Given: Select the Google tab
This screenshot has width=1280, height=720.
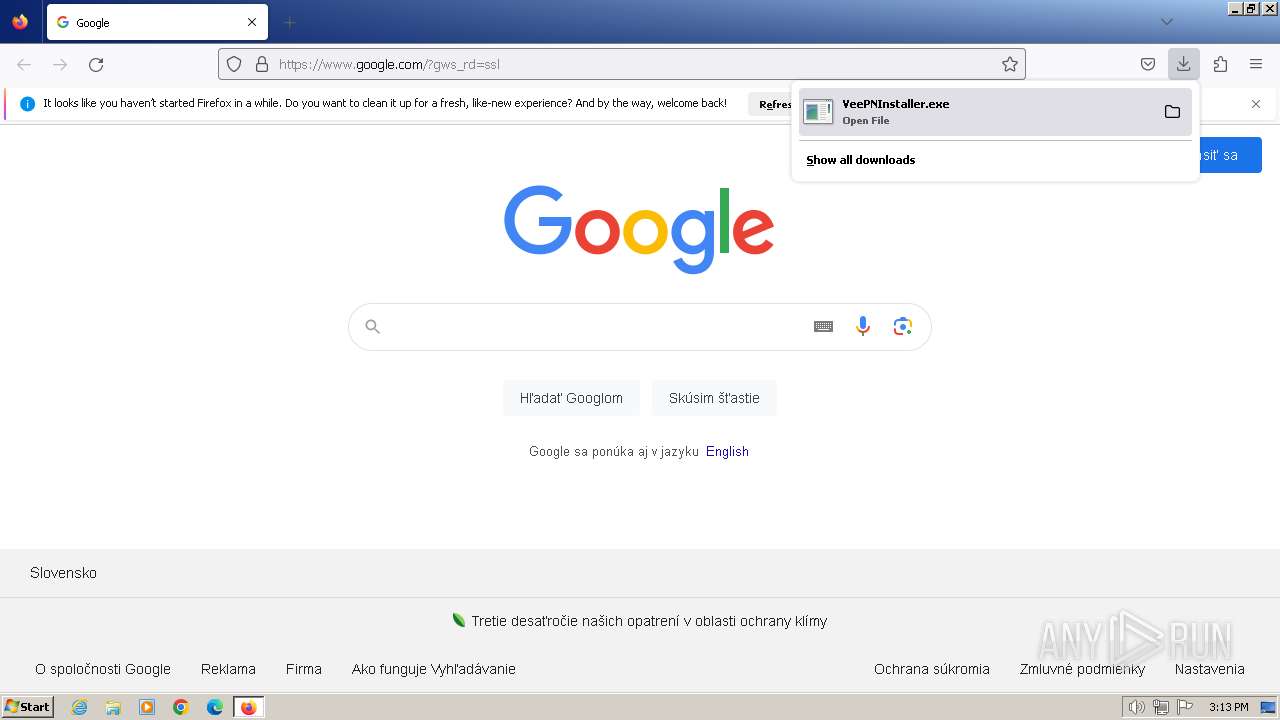Looking at the screenshot, I should 157,22.
